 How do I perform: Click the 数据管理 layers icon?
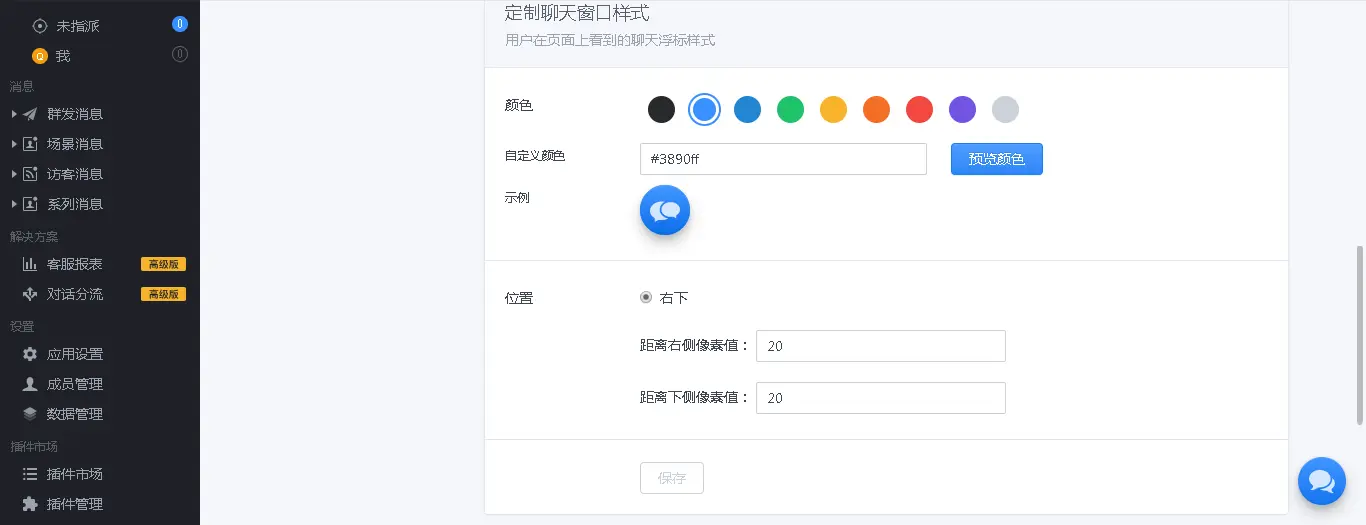[x=30, y=414]
